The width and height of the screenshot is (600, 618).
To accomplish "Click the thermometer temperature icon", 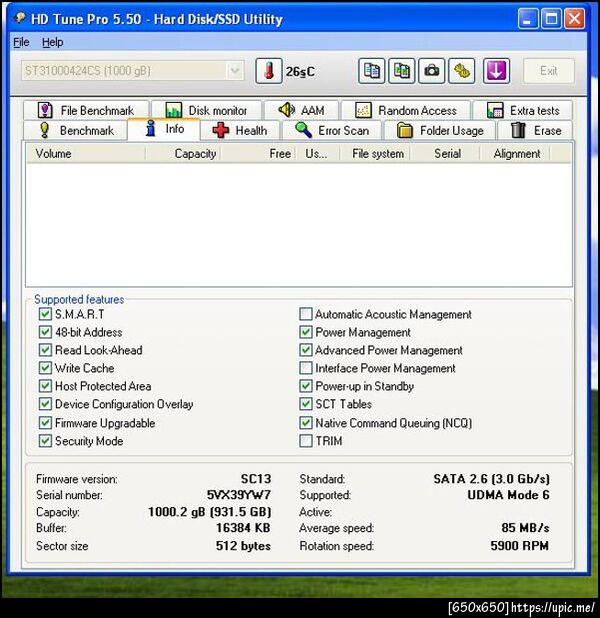I will 269,71.
